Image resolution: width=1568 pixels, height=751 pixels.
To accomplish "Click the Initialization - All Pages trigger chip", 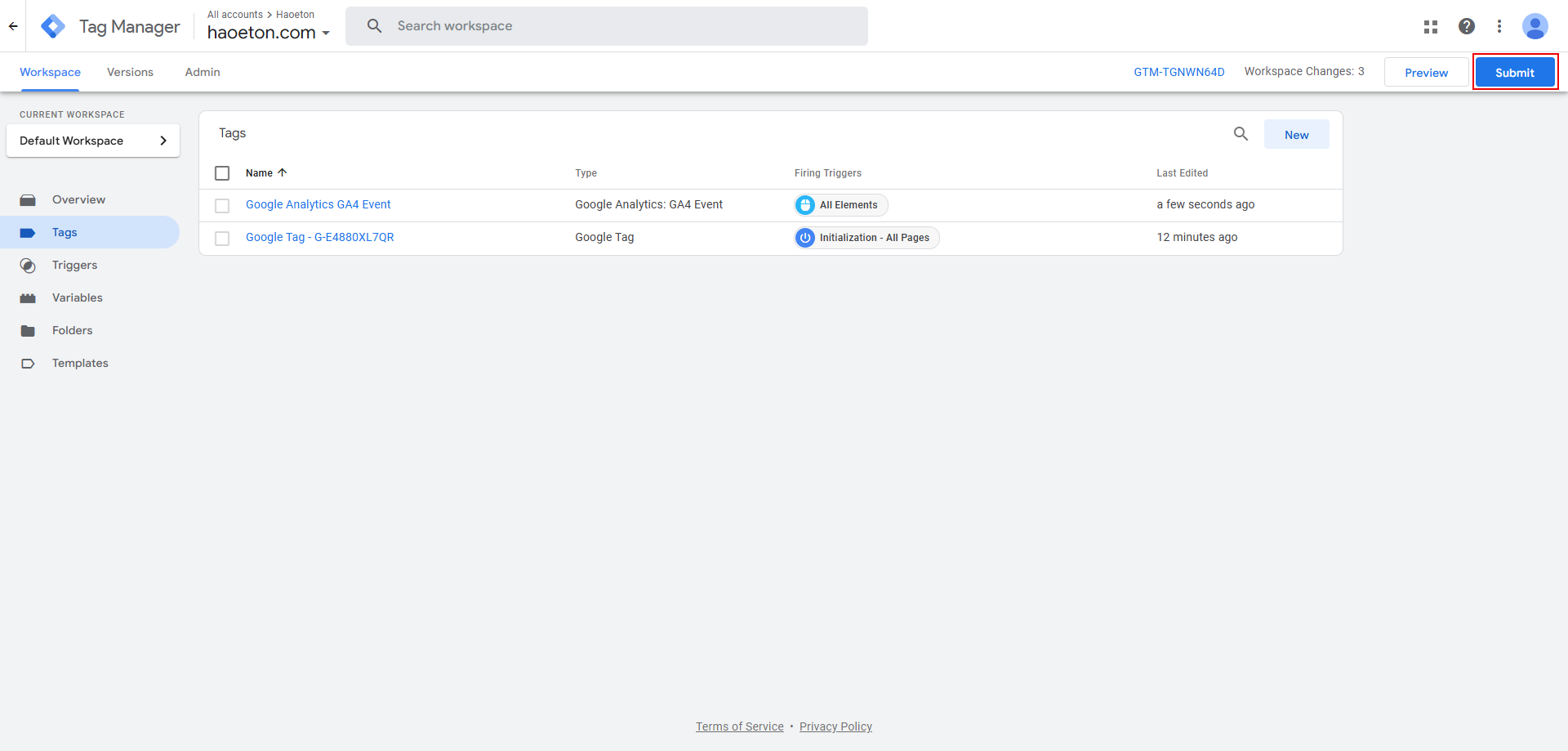I will [867, 238].
